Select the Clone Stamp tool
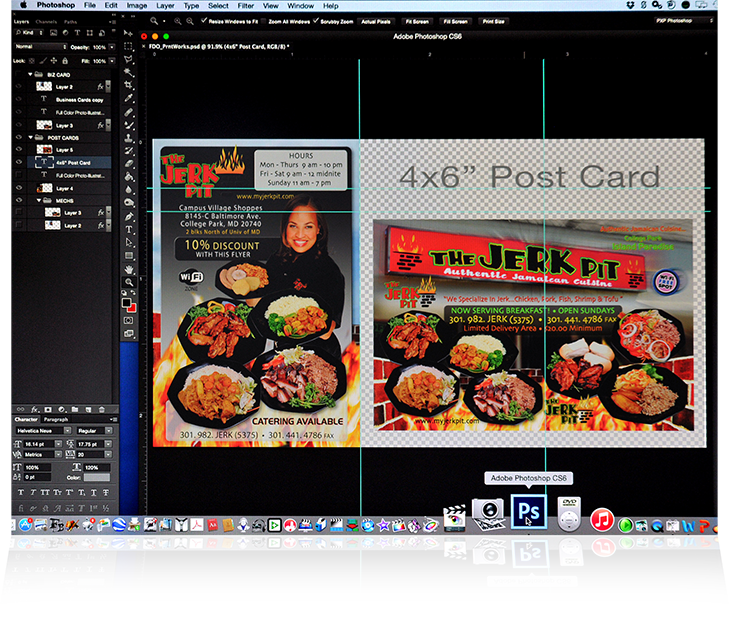 (x=129, y=138)
